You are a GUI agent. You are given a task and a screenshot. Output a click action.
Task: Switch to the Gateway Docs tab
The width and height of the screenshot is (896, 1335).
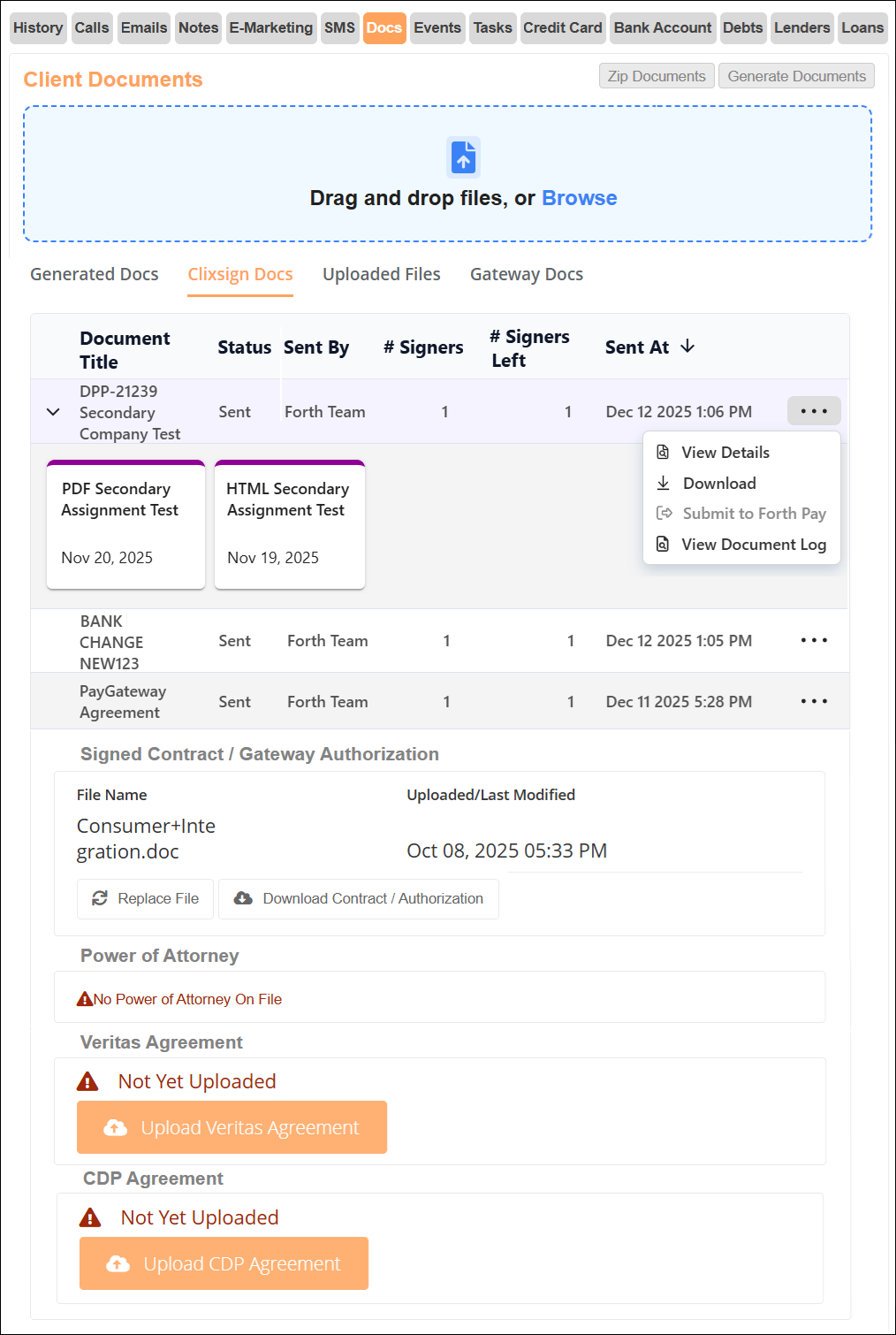tap(527, 274)
